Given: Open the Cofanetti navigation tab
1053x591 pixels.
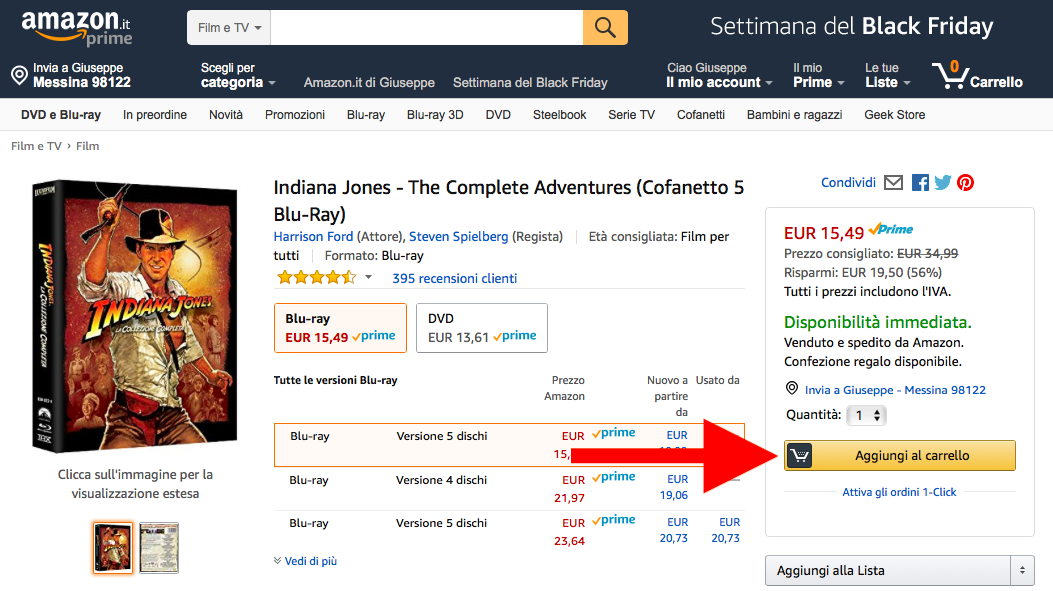Looking at the screenshot, I should (x=700, y=115).
